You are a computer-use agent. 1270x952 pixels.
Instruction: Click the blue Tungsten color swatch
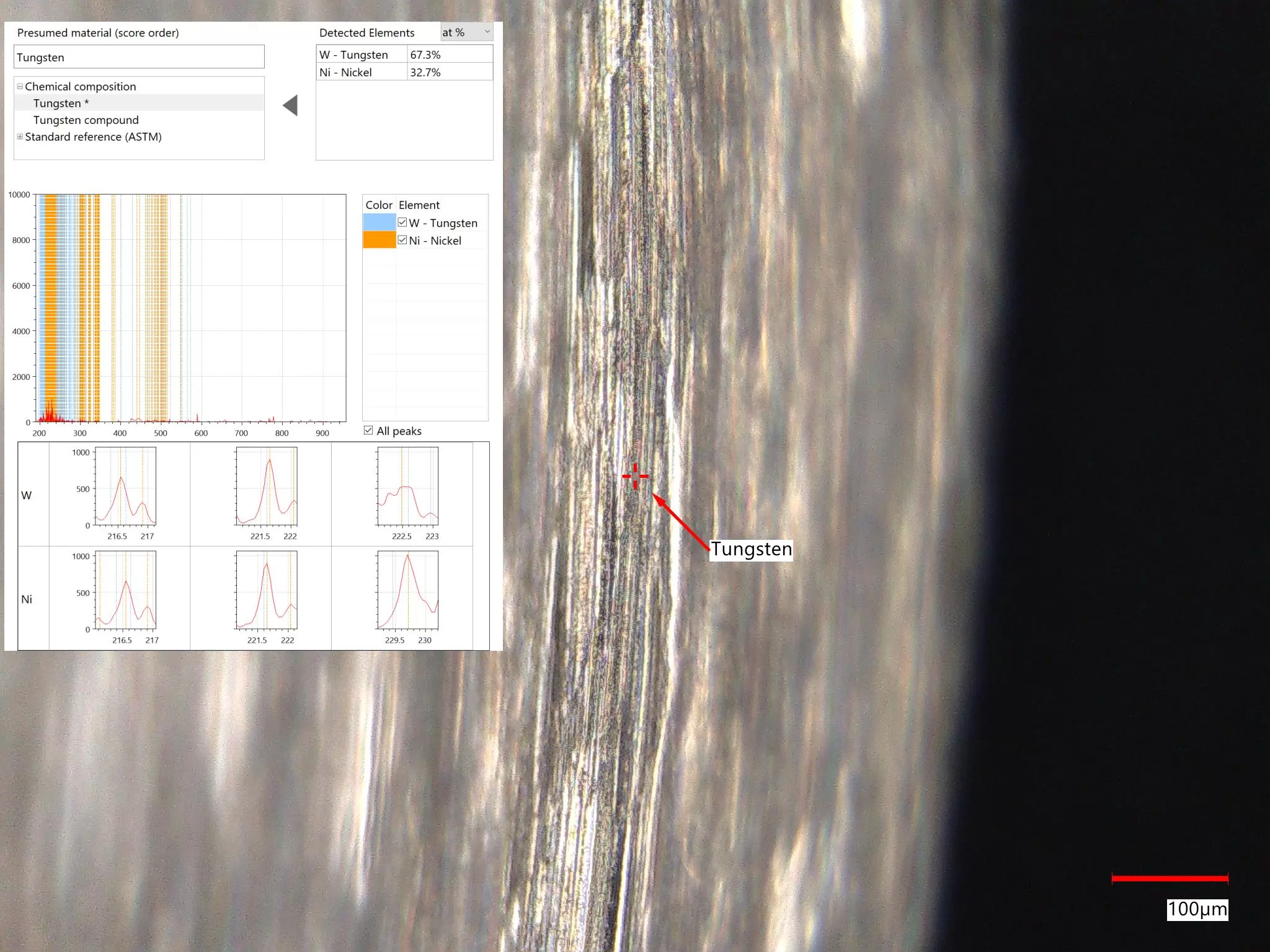click(x=379, y=222)
